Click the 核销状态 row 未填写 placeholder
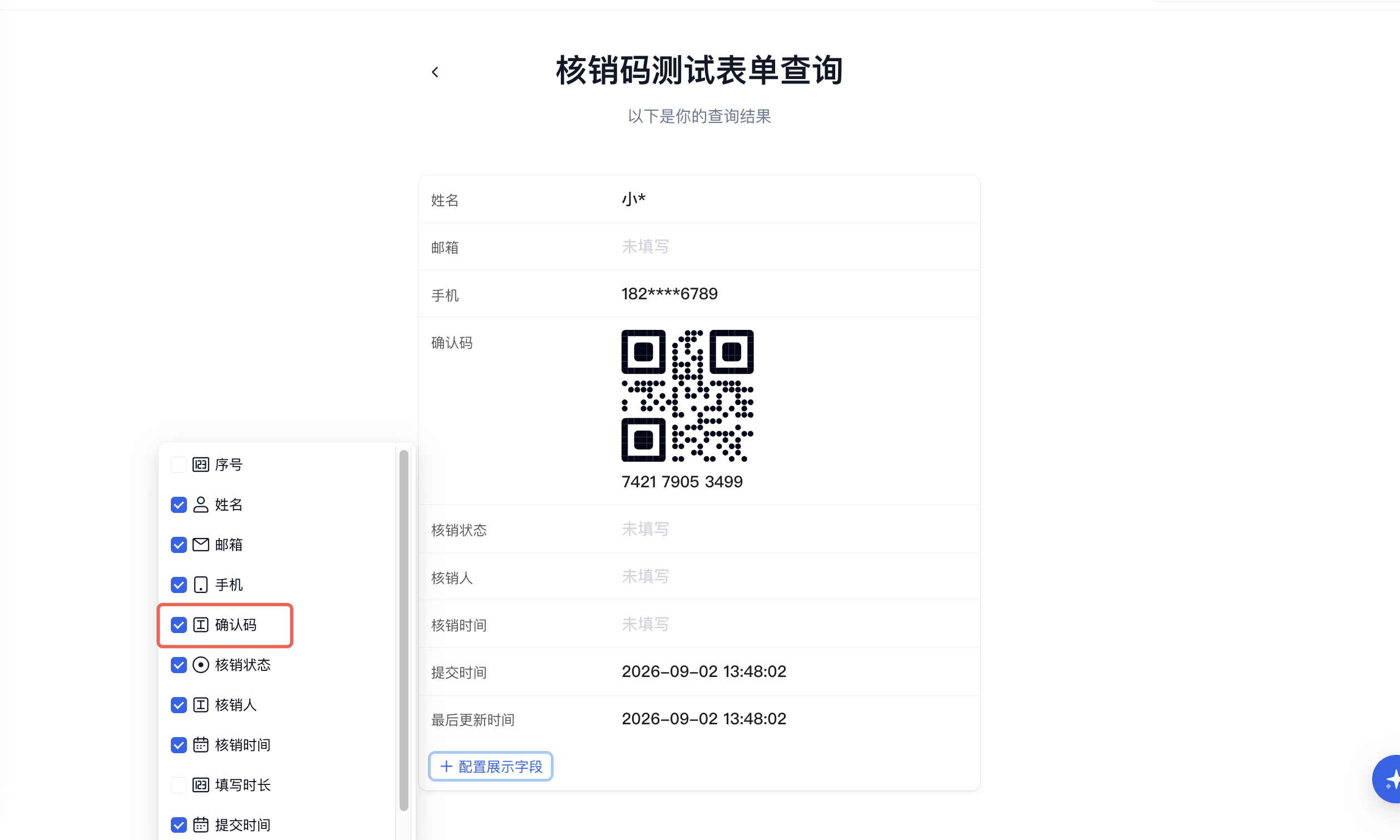Image resolution: width=1400 pixels, height=840 pixels. click(645, 529)
